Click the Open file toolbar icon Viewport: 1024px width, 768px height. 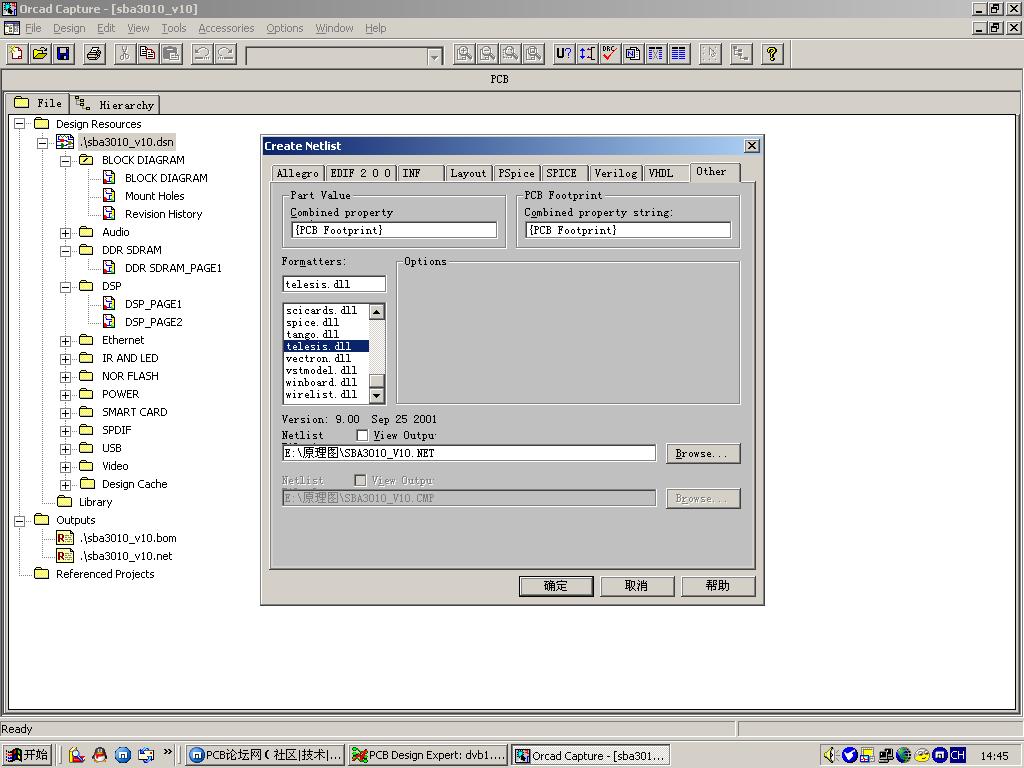coord(40,54)
